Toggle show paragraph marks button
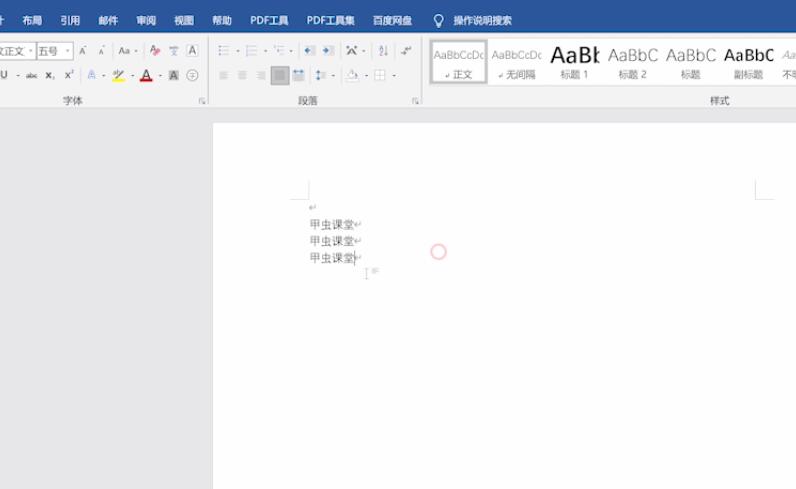Viewport: 796px width, 489px height. pyautogui.click(x=406, y=51)
